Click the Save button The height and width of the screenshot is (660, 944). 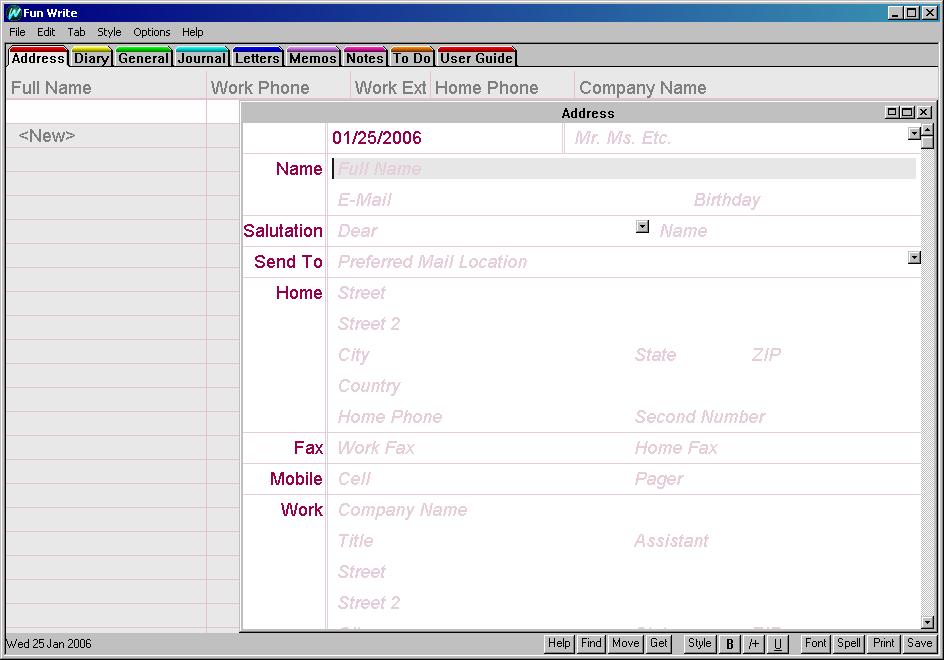(919, 643)
